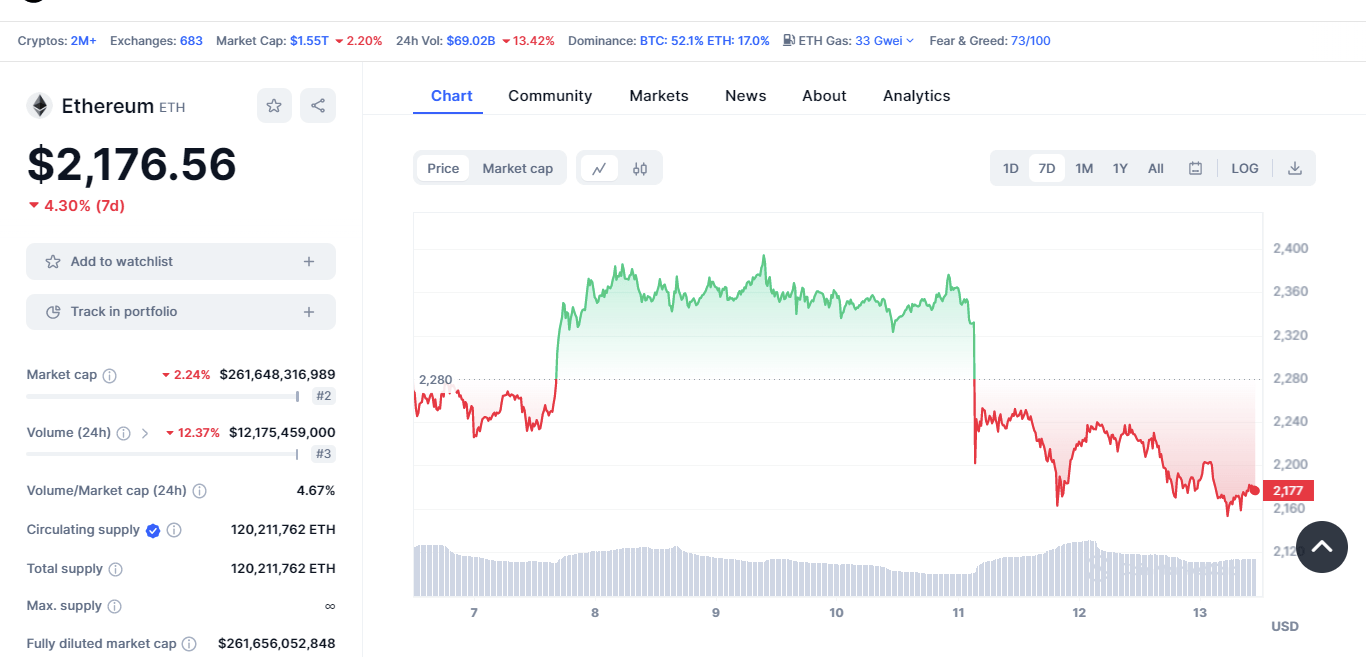Show info for Volume/Market cap (24h)
The width and height of the screenshot is (1366, 657).
[200, 491]
